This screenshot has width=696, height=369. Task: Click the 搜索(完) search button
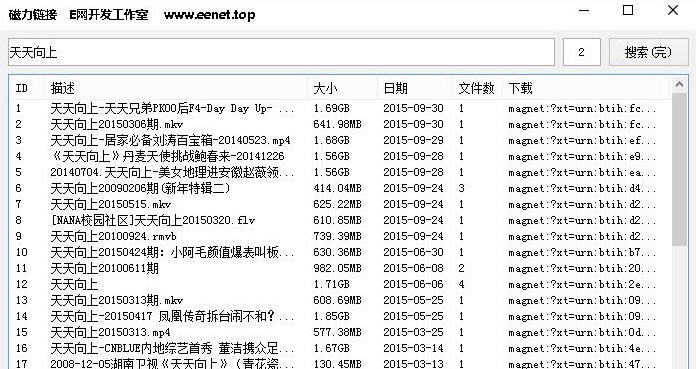pos(649,52)
